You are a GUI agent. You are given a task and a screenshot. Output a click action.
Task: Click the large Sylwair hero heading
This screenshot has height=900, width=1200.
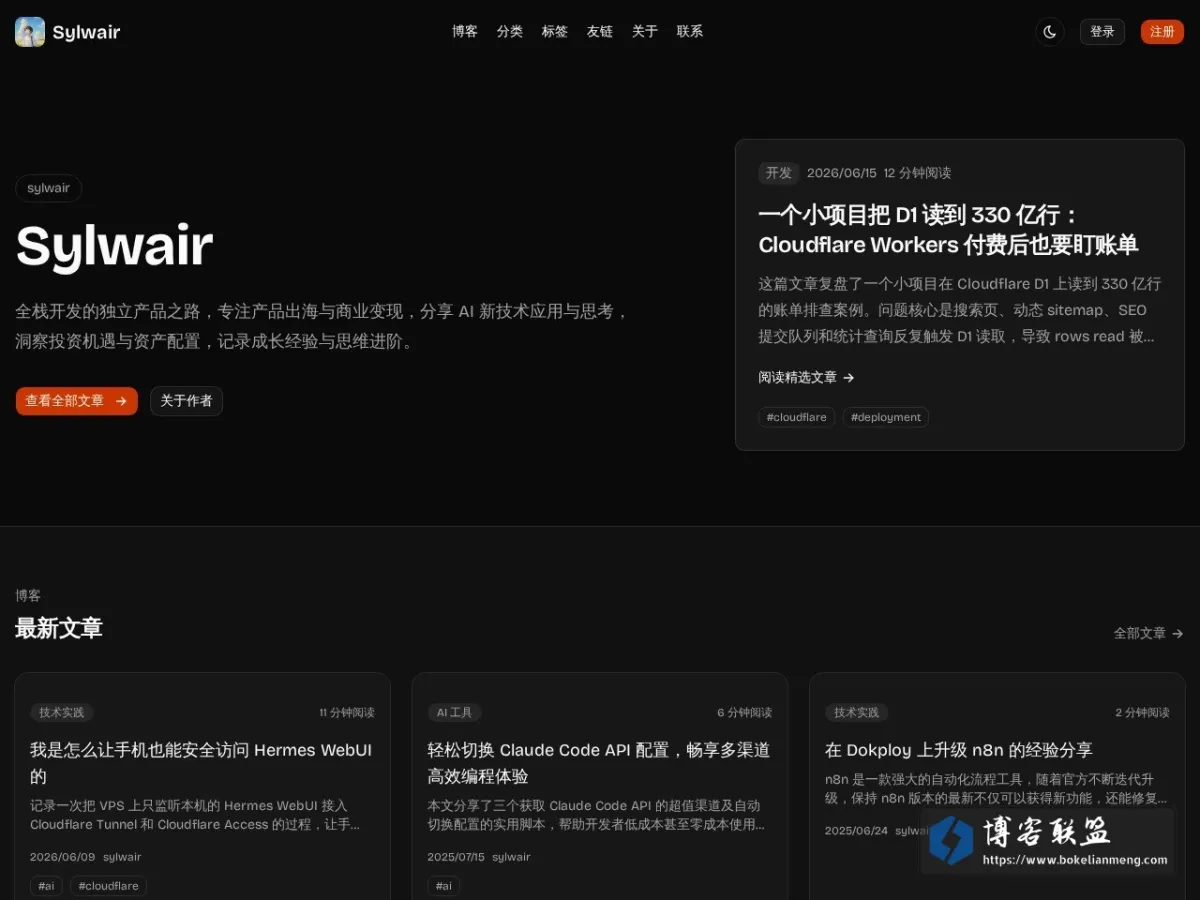click(x=115, y=246)
